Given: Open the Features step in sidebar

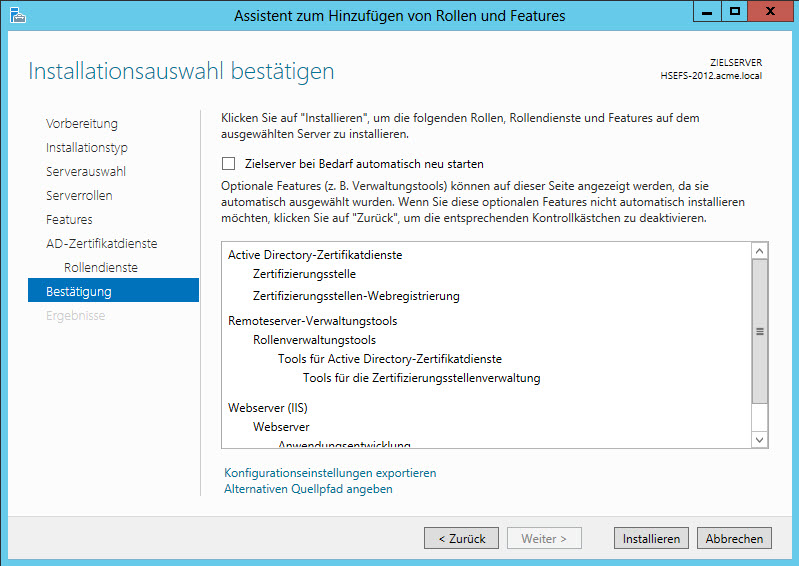Looking at the screenshot, I should (69, 220).
